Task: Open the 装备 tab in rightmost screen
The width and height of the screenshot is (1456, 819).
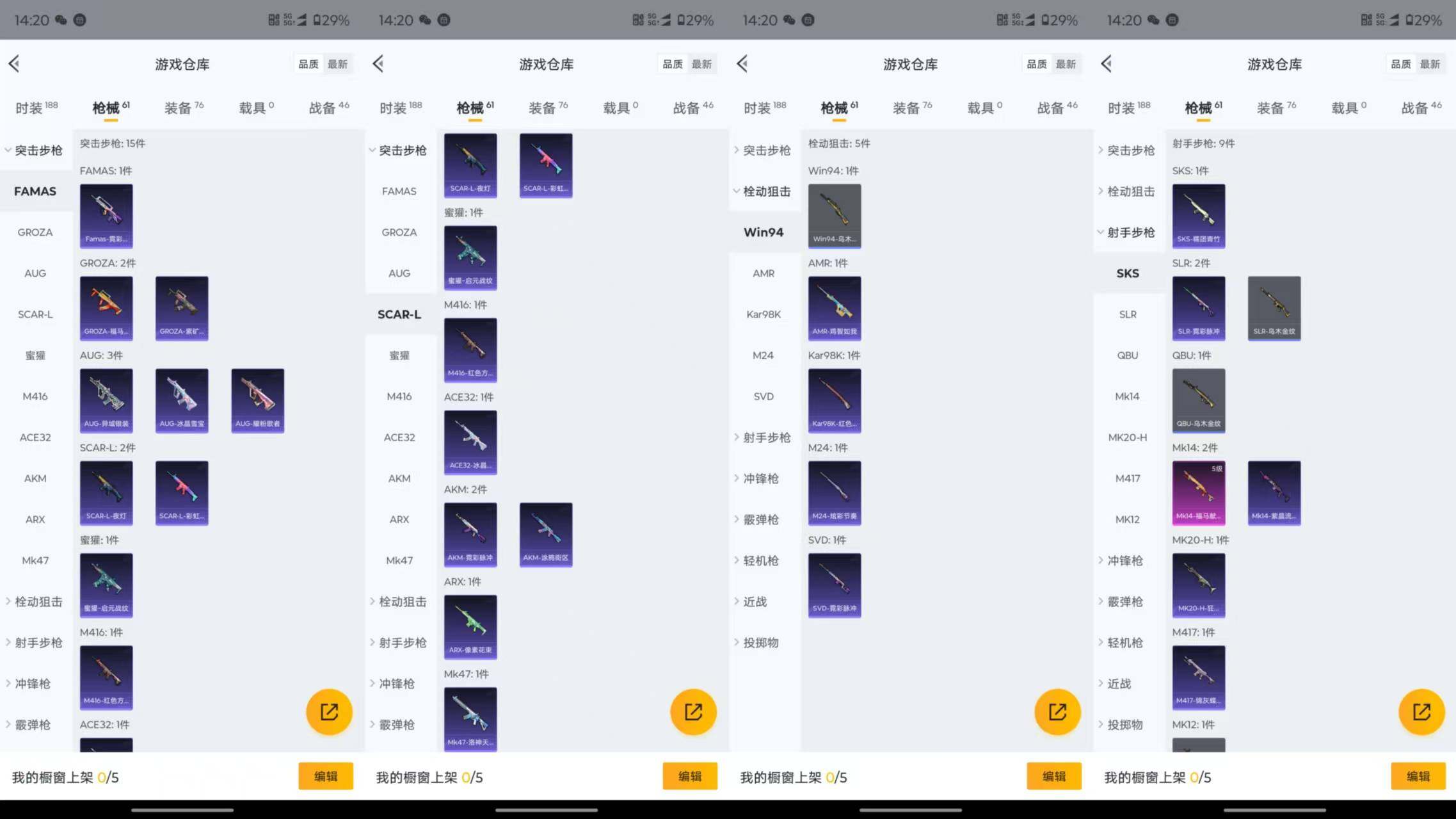Action: (1276, 107)
